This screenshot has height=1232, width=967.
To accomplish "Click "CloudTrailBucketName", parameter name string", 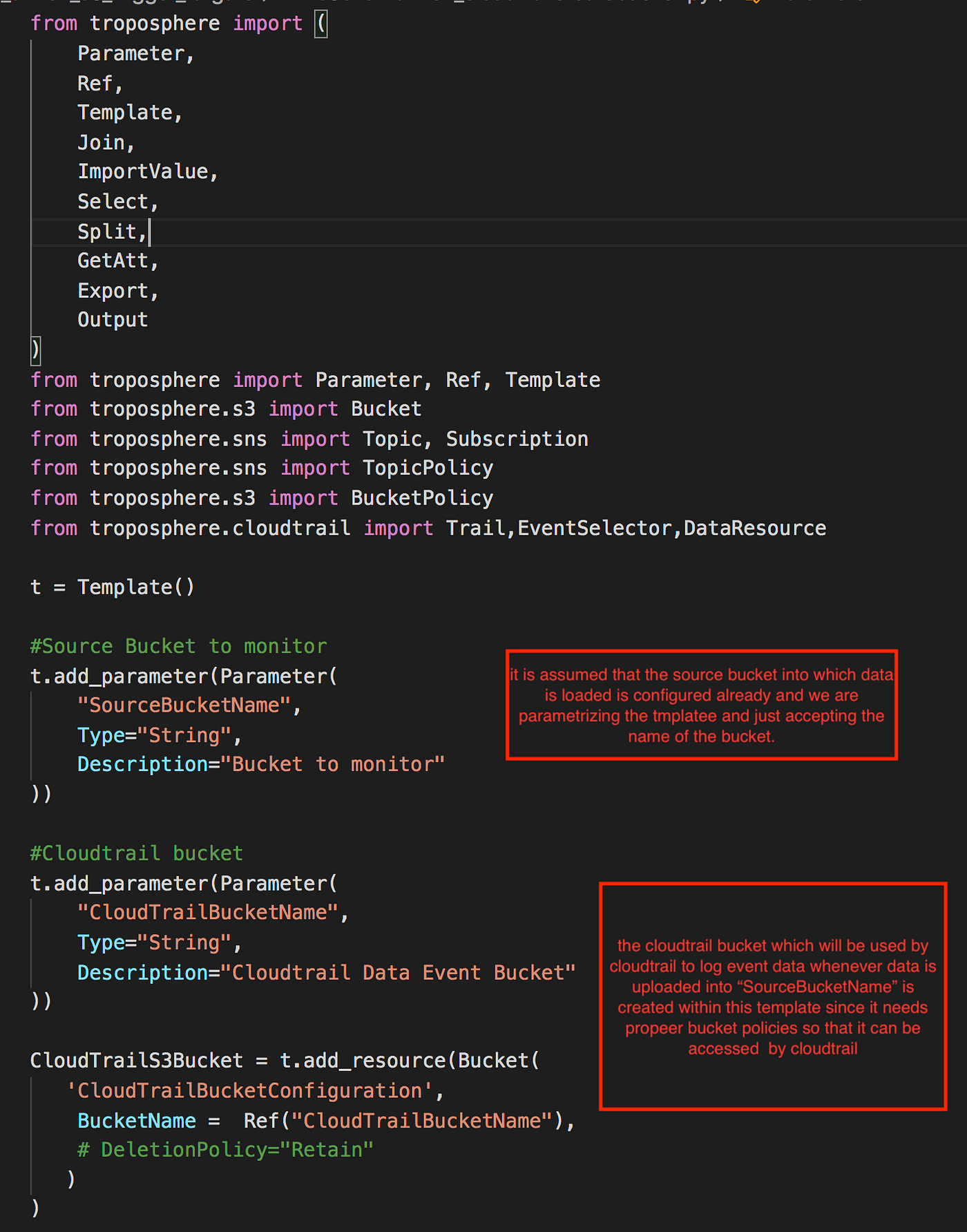I will click(208, 913).
